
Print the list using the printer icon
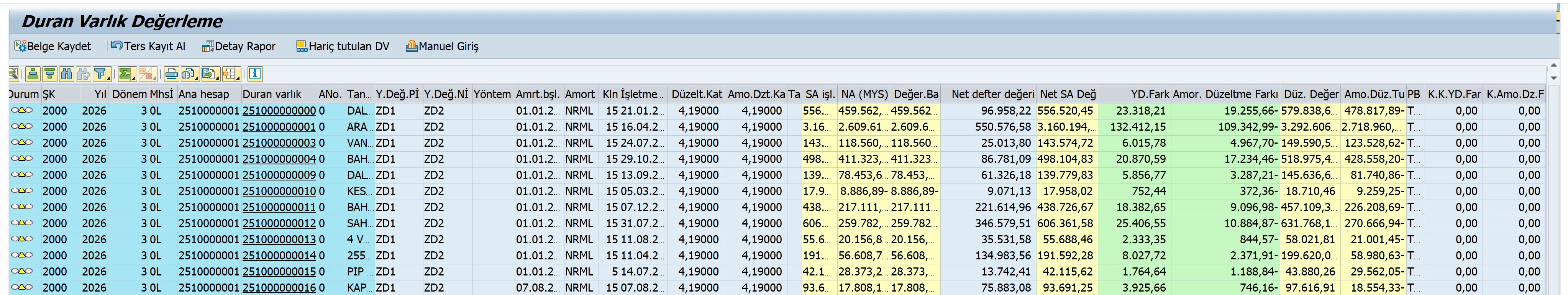pyautogui.click(x=172, y=74)
